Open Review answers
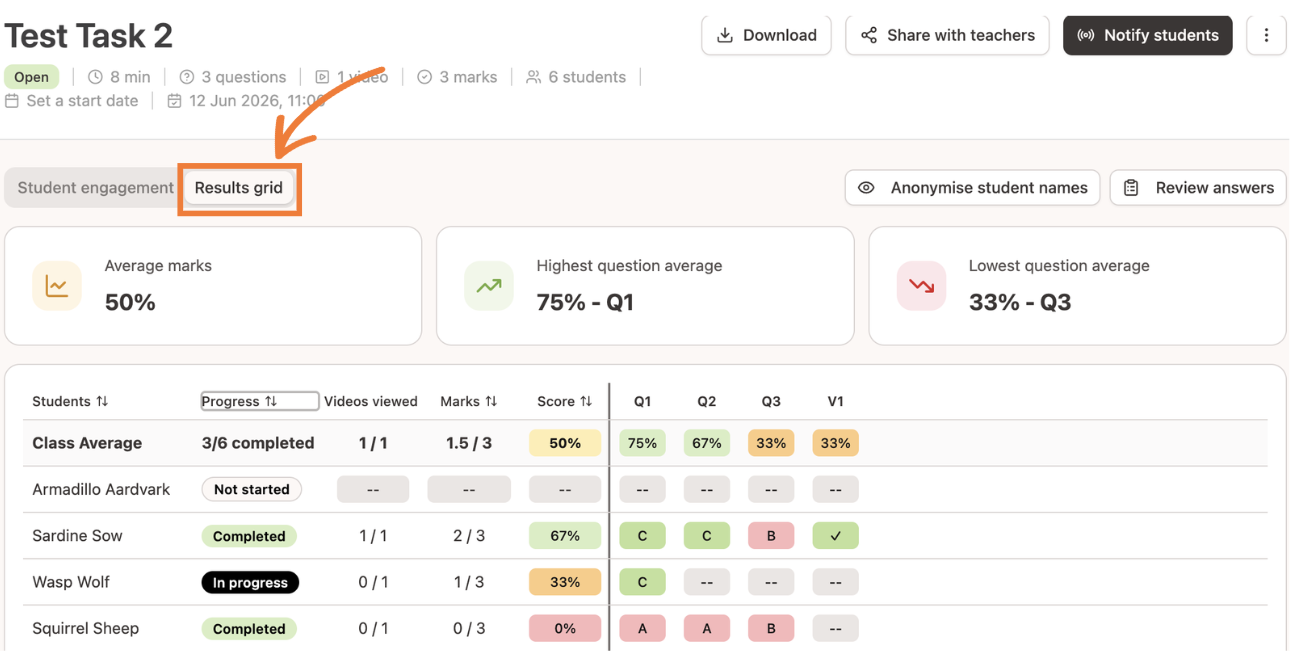 coord(1198,188)
